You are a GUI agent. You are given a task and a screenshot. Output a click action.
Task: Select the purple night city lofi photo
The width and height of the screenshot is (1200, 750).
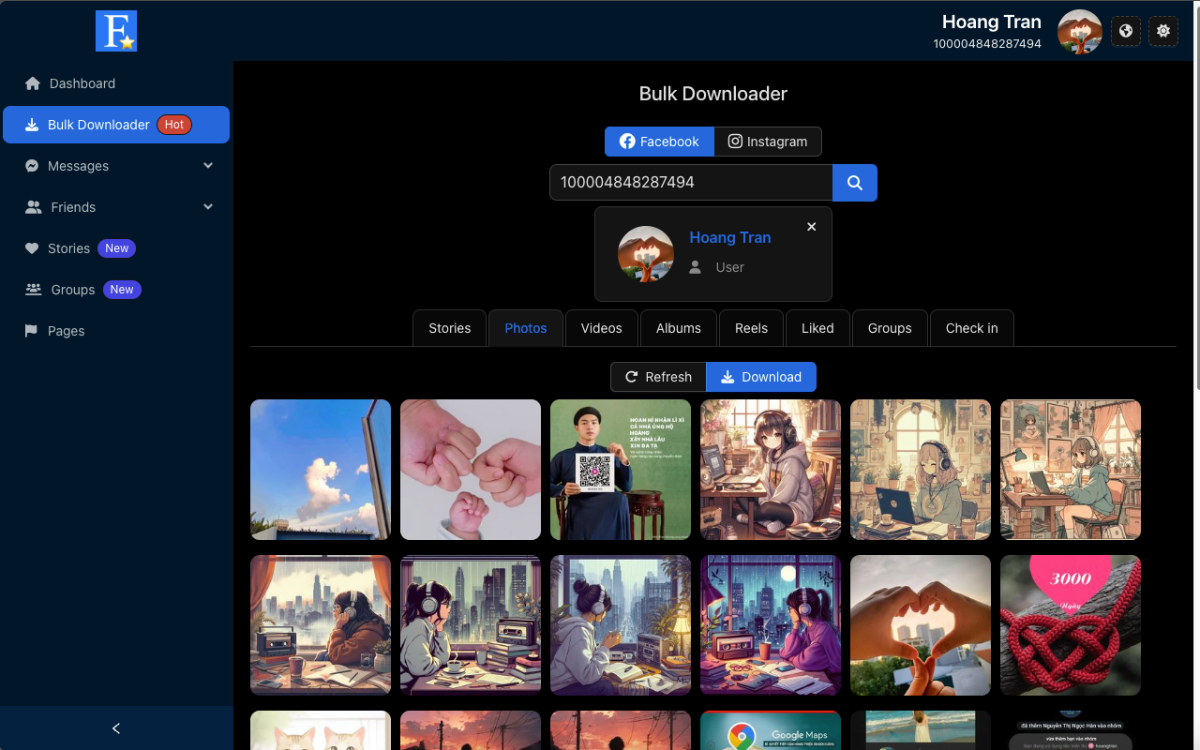770,625
